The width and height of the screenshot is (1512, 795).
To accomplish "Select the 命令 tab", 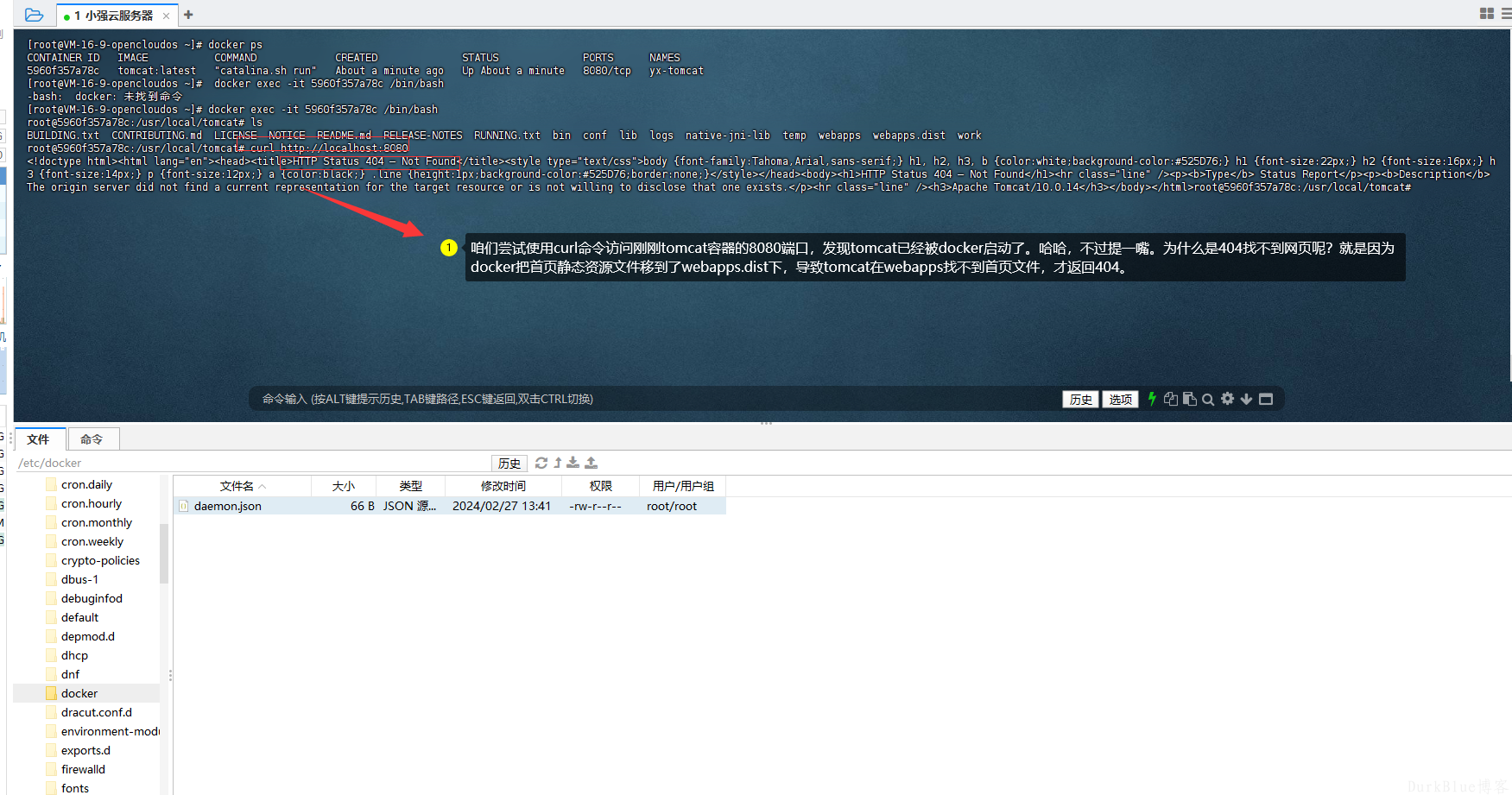I will tap(92, 439).
